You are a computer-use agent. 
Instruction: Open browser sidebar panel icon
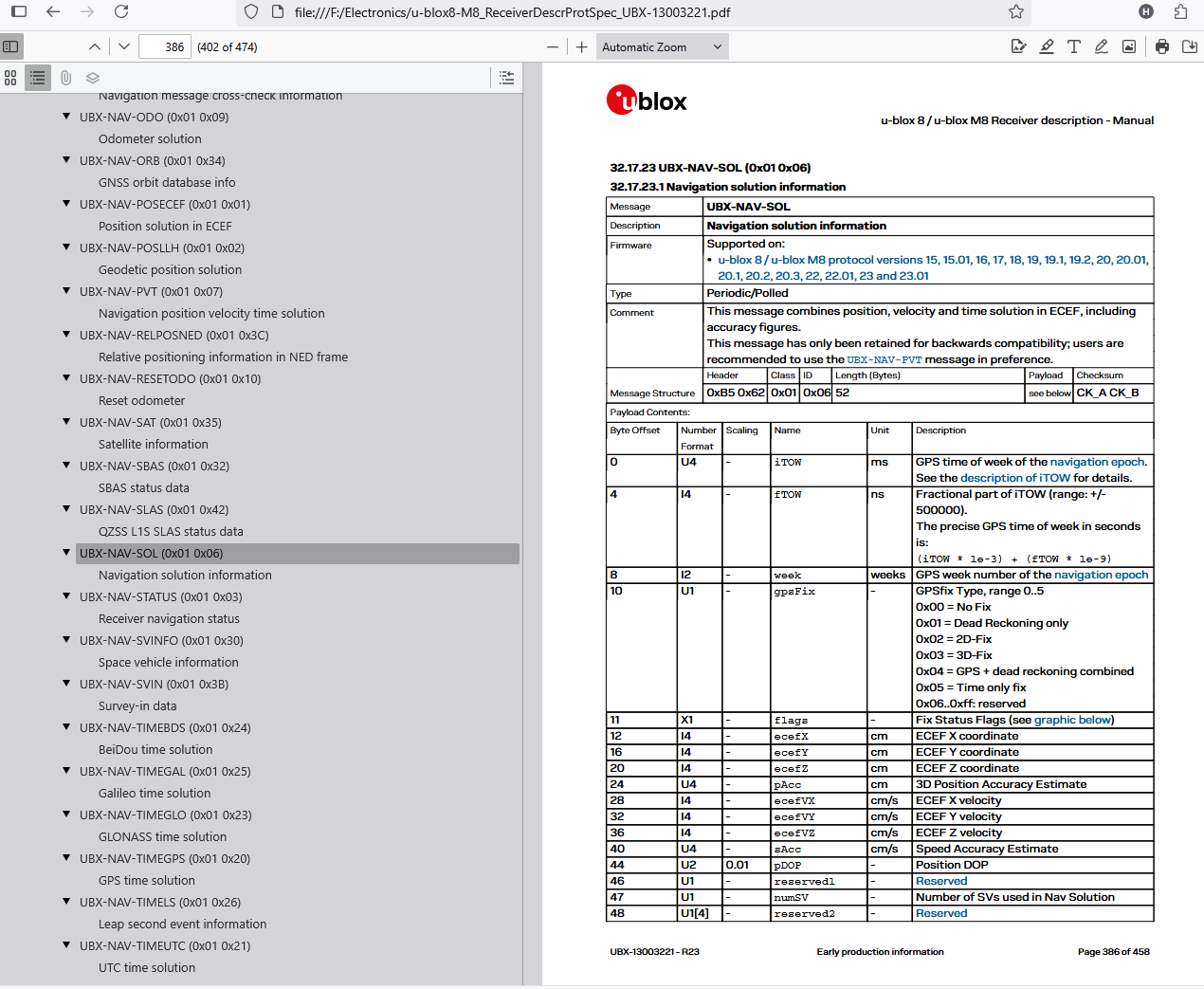pos(19,12)
